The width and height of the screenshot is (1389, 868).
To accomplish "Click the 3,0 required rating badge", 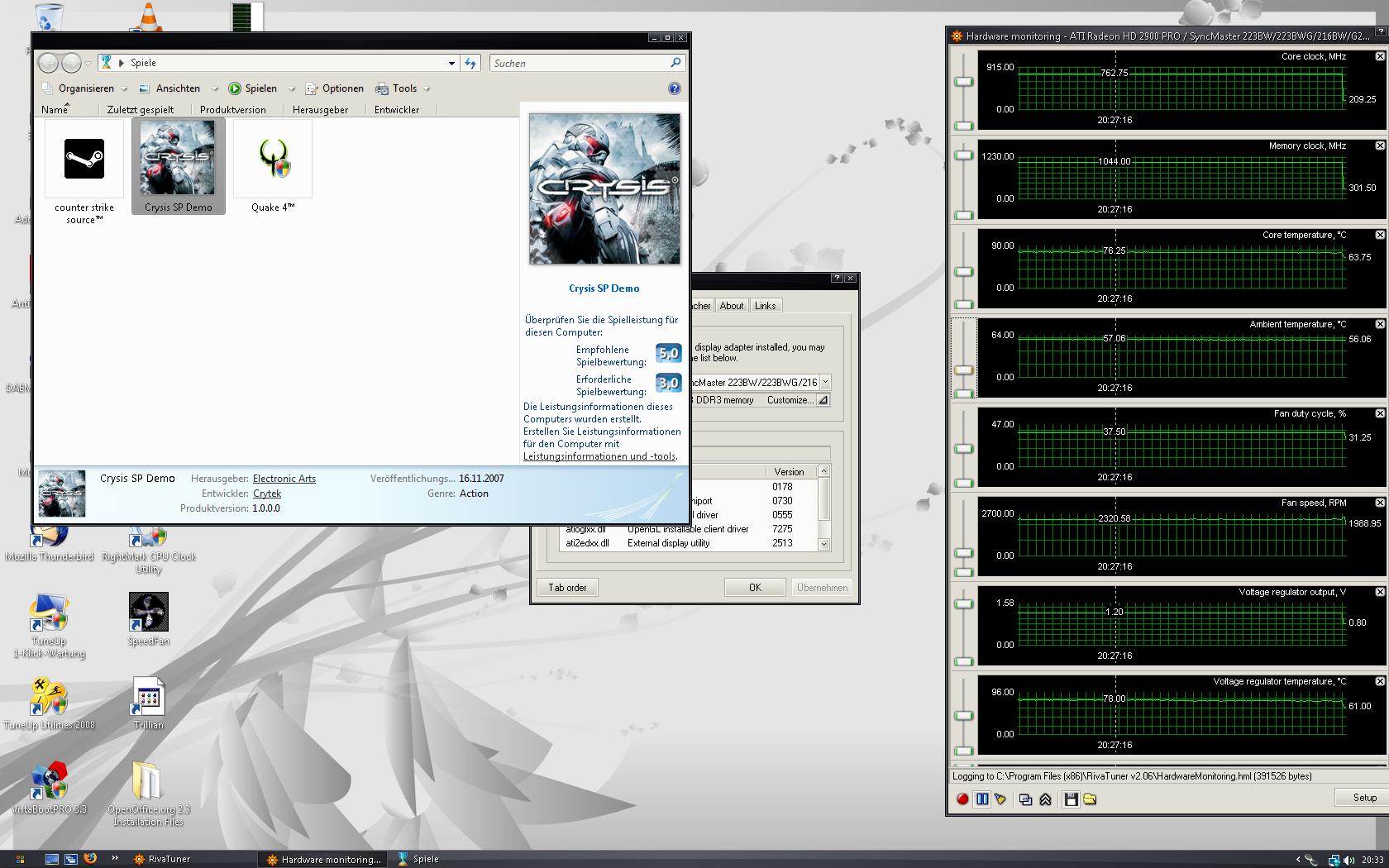I will pos(668,383).
